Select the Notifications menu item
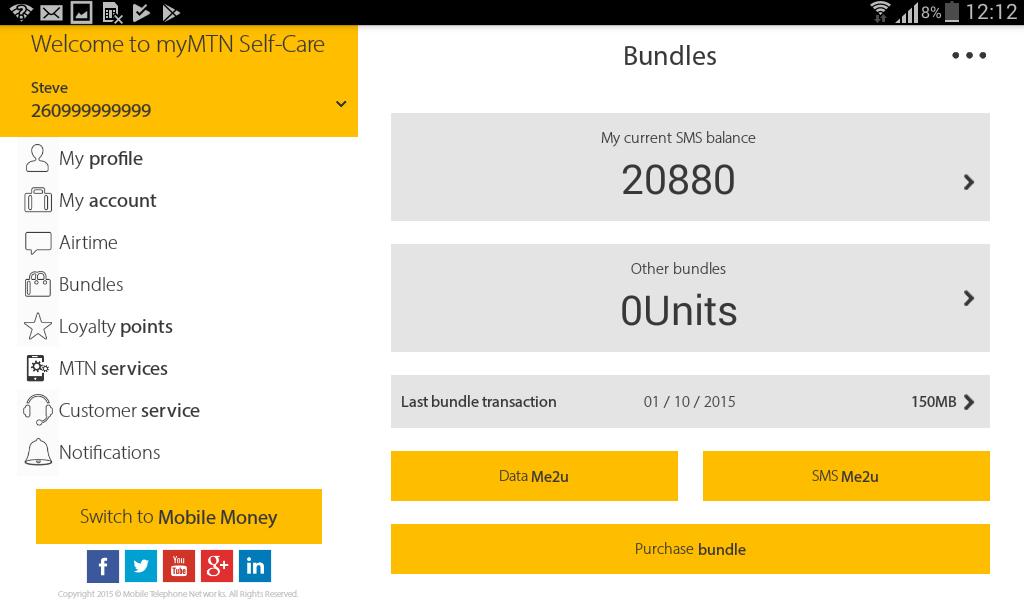Viewport: 1024px width, 600px height. 110,452
